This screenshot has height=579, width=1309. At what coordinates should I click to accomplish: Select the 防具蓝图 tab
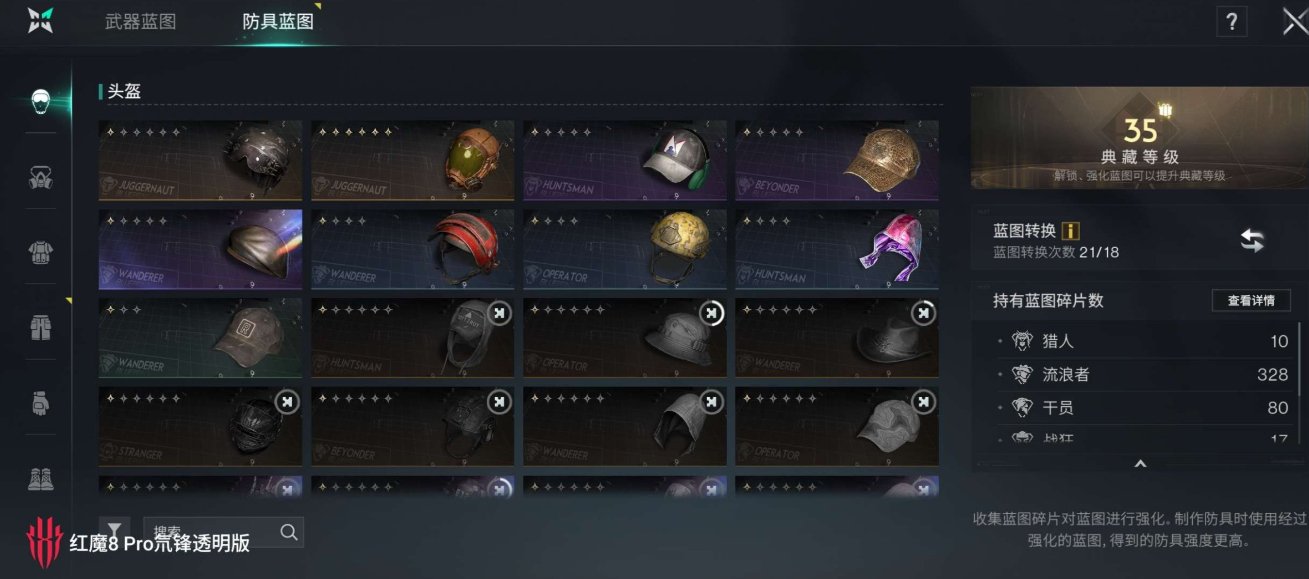(278, 22)
